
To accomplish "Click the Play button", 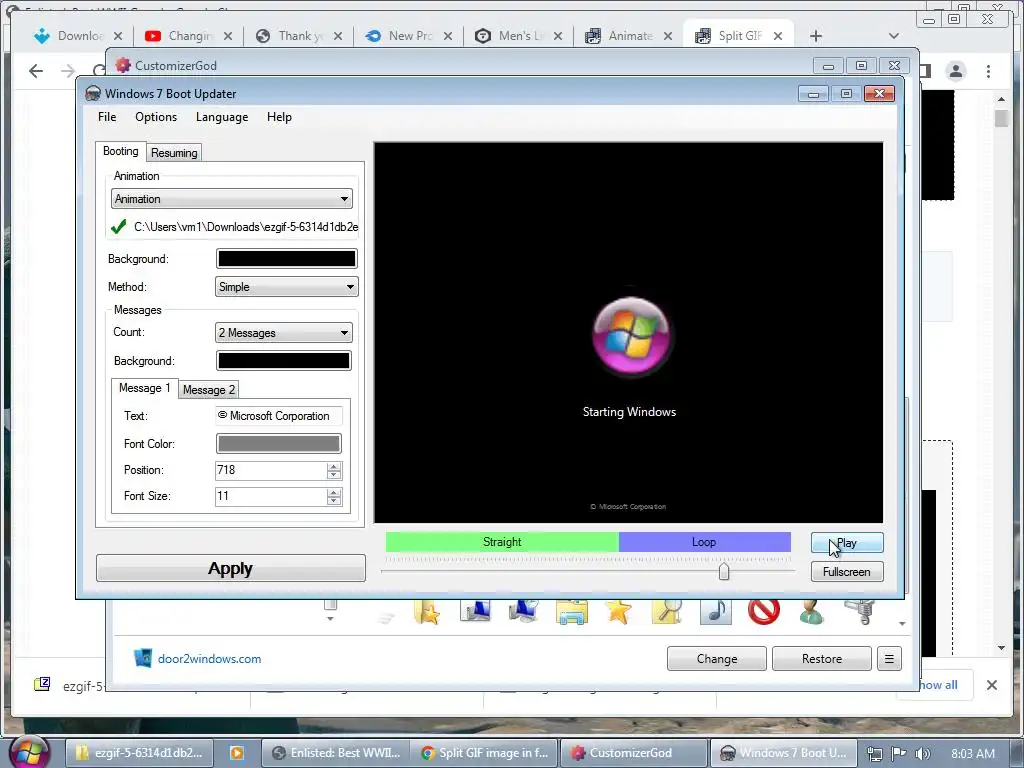I will click(847, 543).
